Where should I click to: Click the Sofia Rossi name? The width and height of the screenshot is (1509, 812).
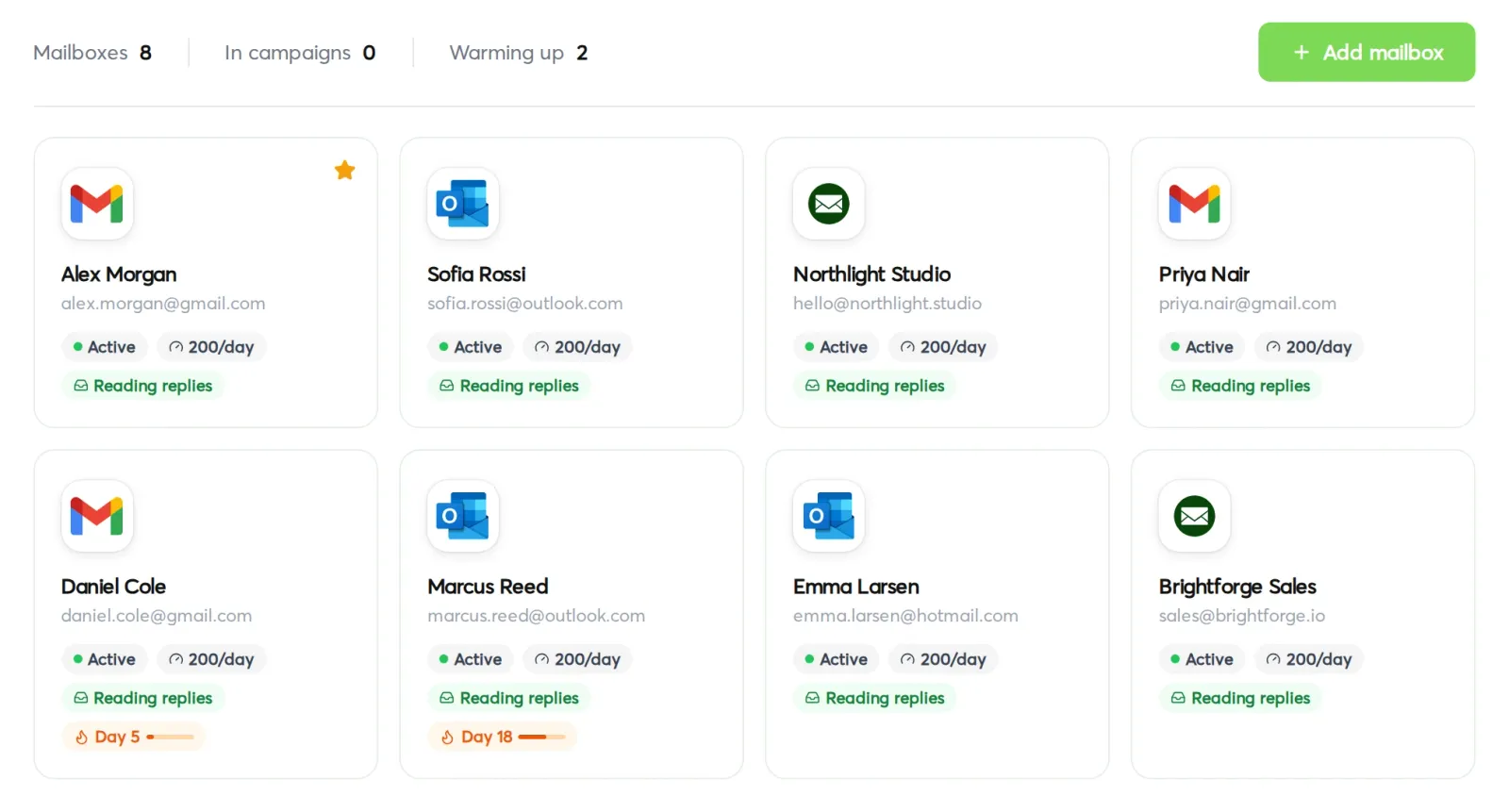coord(476,274)
